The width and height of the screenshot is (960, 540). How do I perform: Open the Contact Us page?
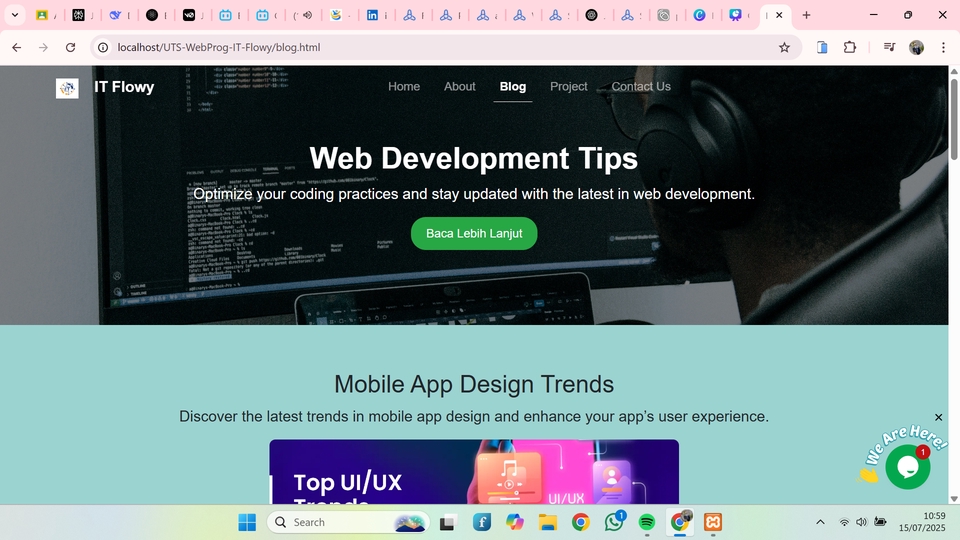pyautogui.click(x=641, y=86)
